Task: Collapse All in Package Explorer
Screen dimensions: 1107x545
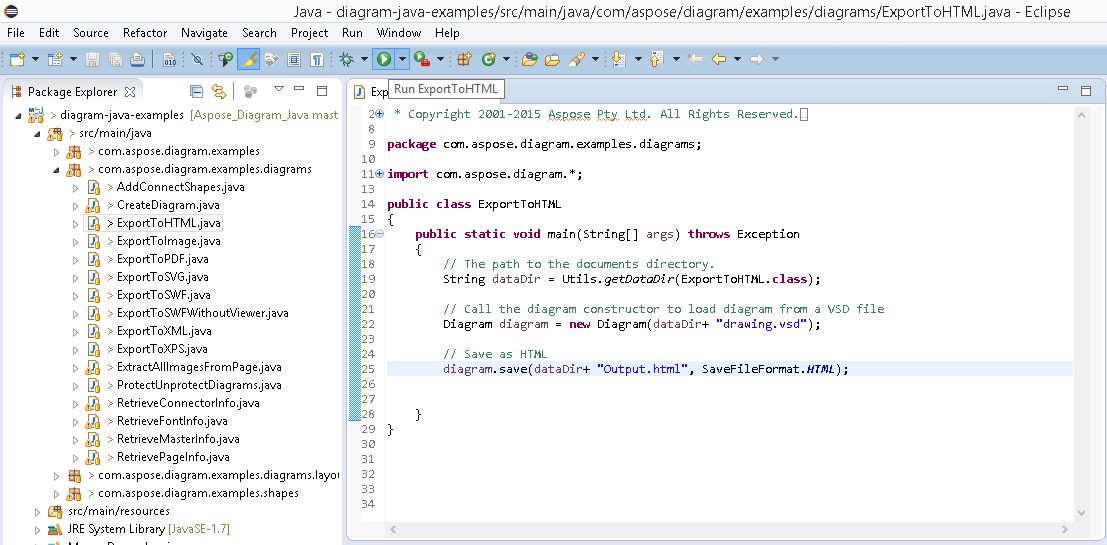Action: pyautogui.click(x=196, y=91)
